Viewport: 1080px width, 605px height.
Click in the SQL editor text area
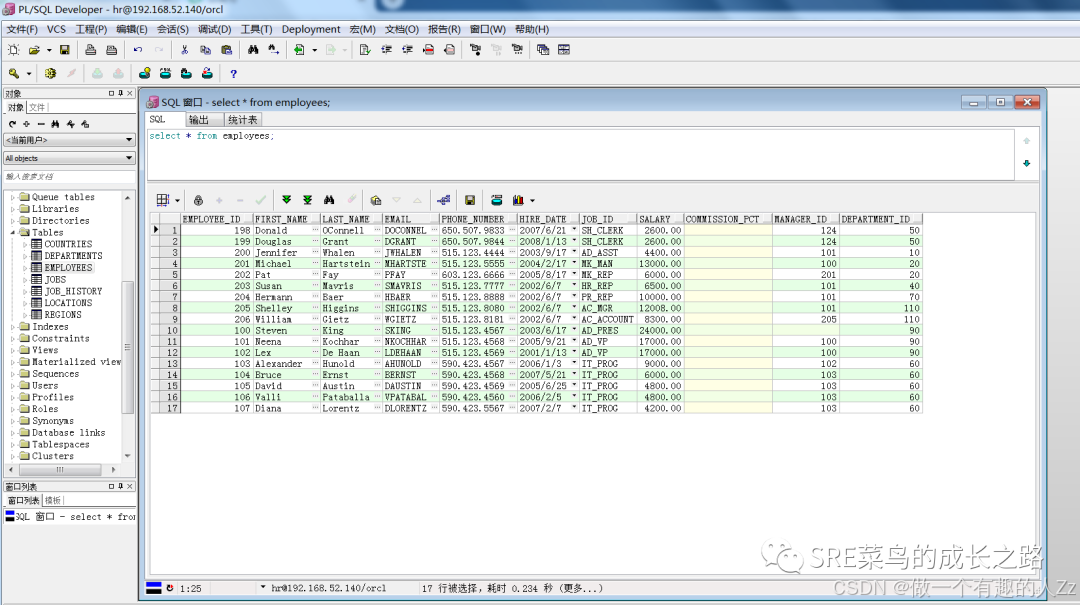pos(581,155)
